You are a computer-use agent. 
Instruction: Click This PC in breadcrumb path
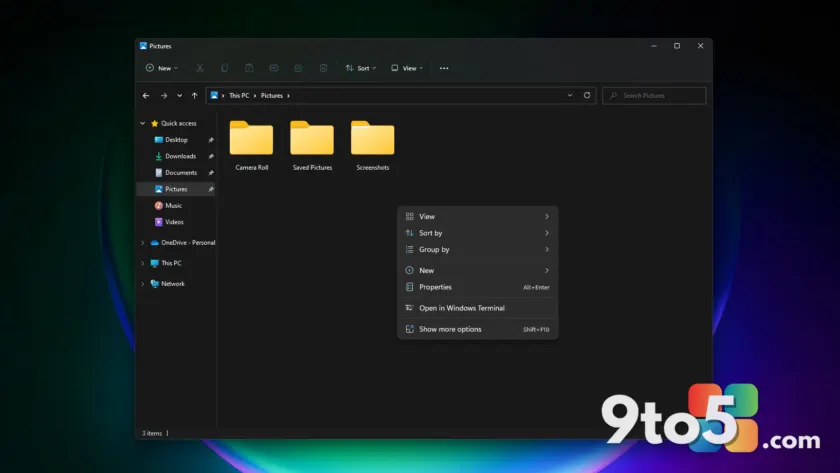pyautogui.click(x=239, y=95)
